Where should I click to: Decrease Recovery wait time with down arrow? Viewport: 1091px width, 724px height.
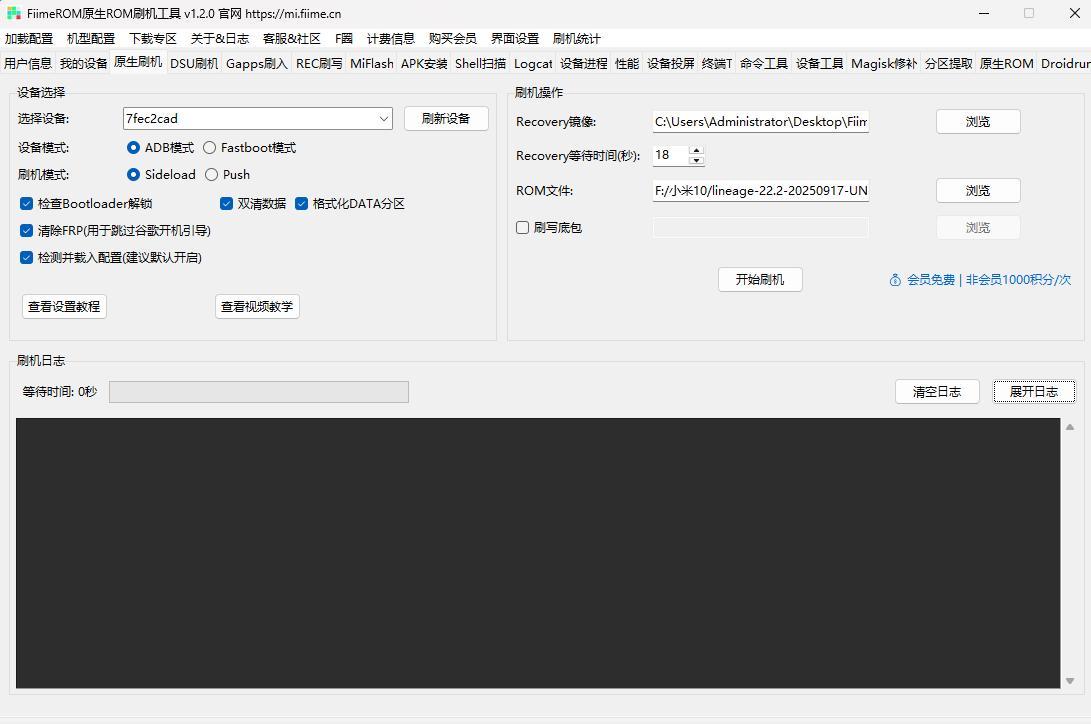coord(697,160)
